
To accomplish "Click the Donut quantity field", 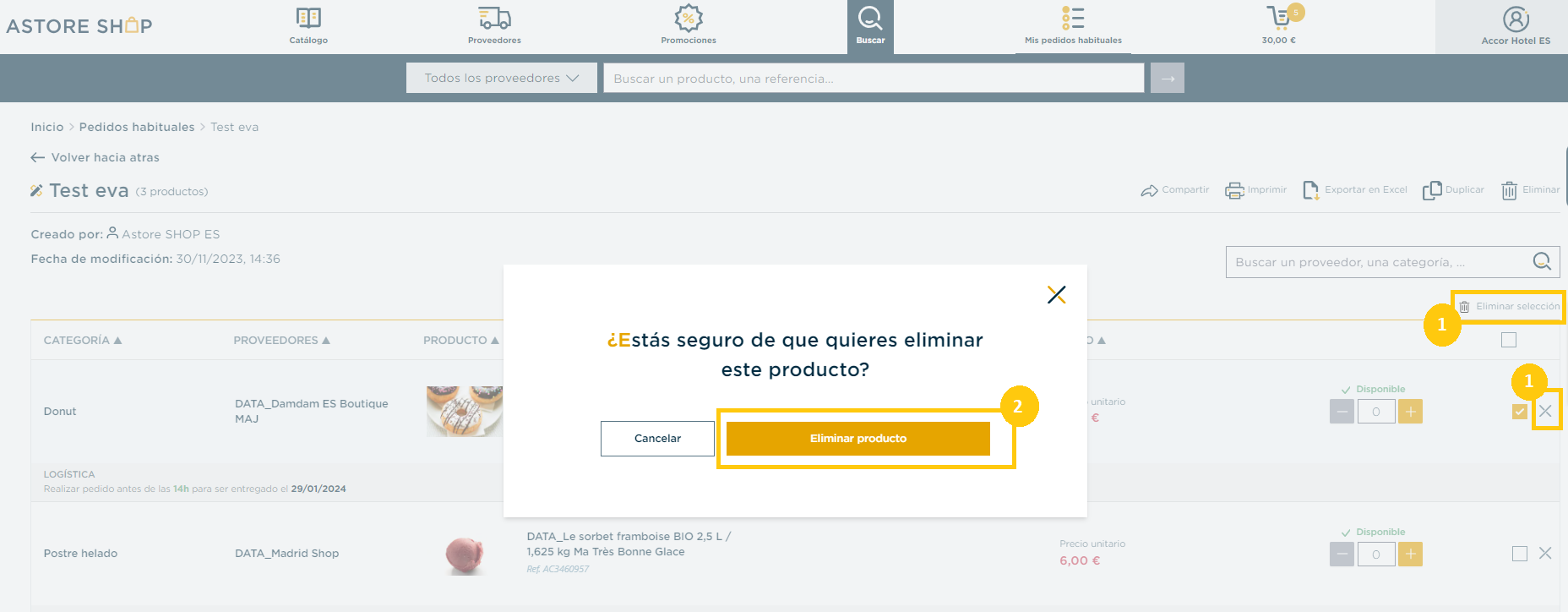I will [x=1376, y=412].
